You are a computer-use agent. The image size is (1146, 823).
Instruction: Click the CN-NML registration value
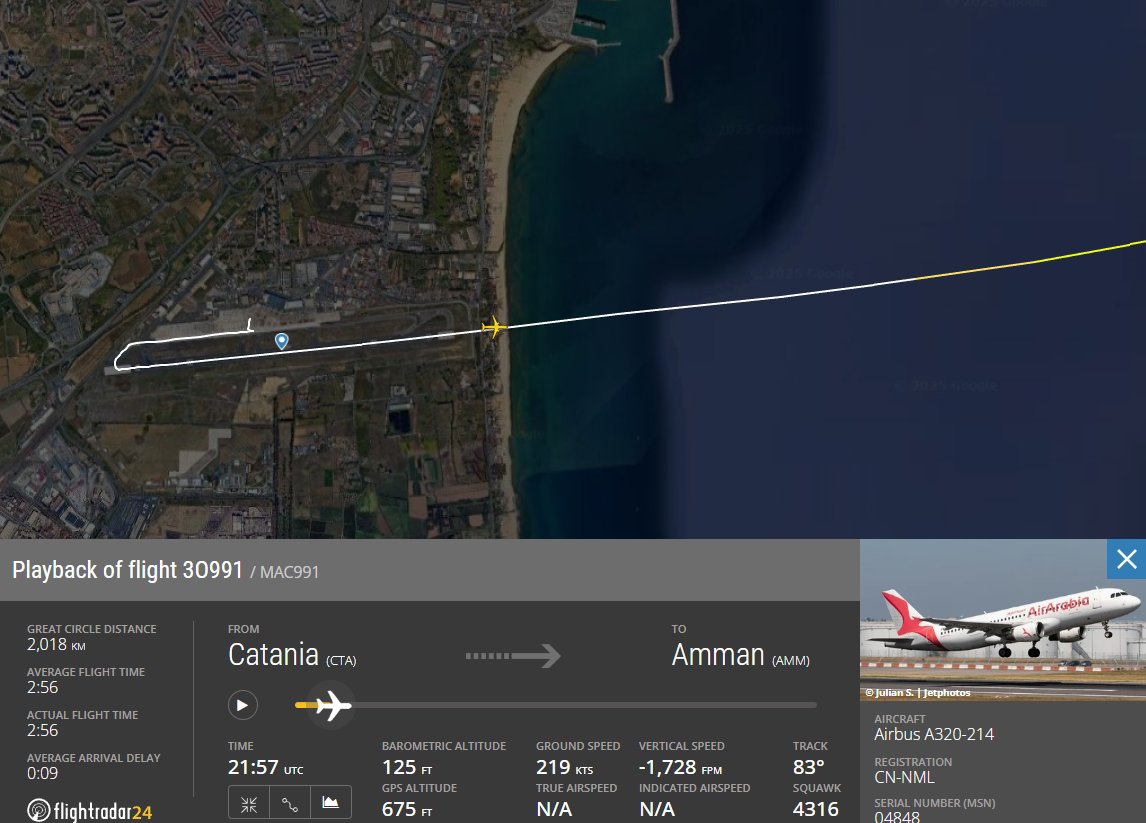pyautogui.click(x=904, y=778)
